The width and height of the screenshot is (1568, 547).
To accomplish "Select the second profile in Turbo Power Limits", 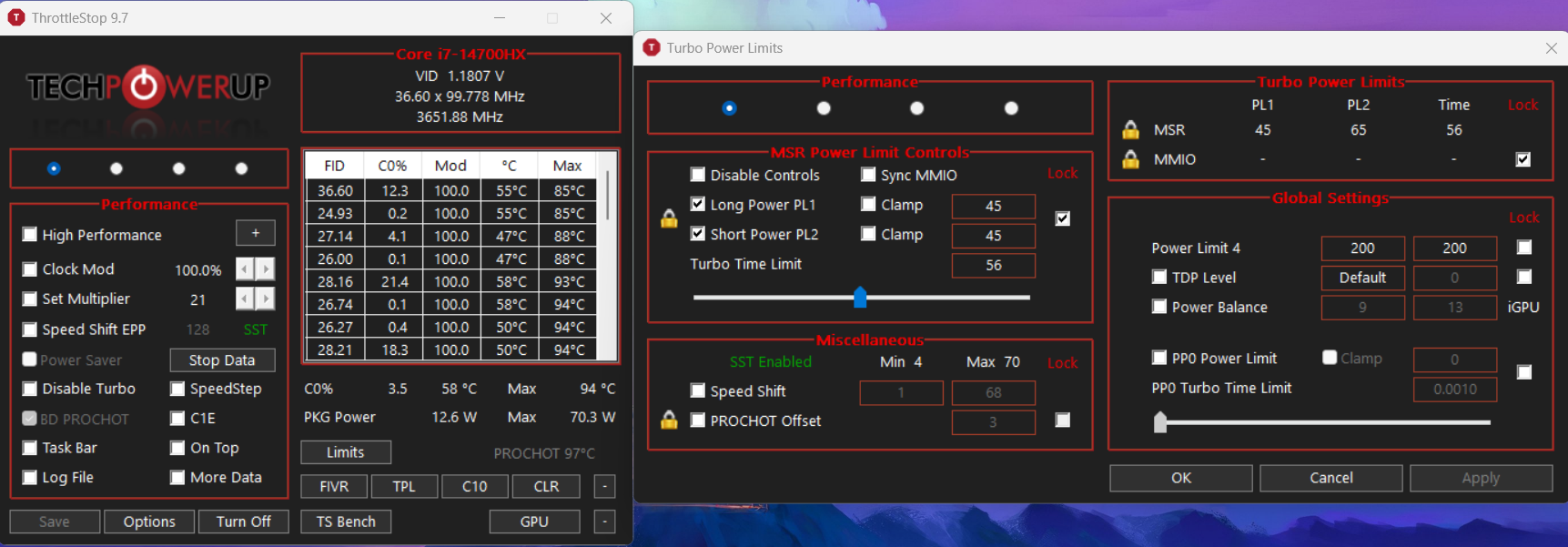I will [x=824, y=108].
